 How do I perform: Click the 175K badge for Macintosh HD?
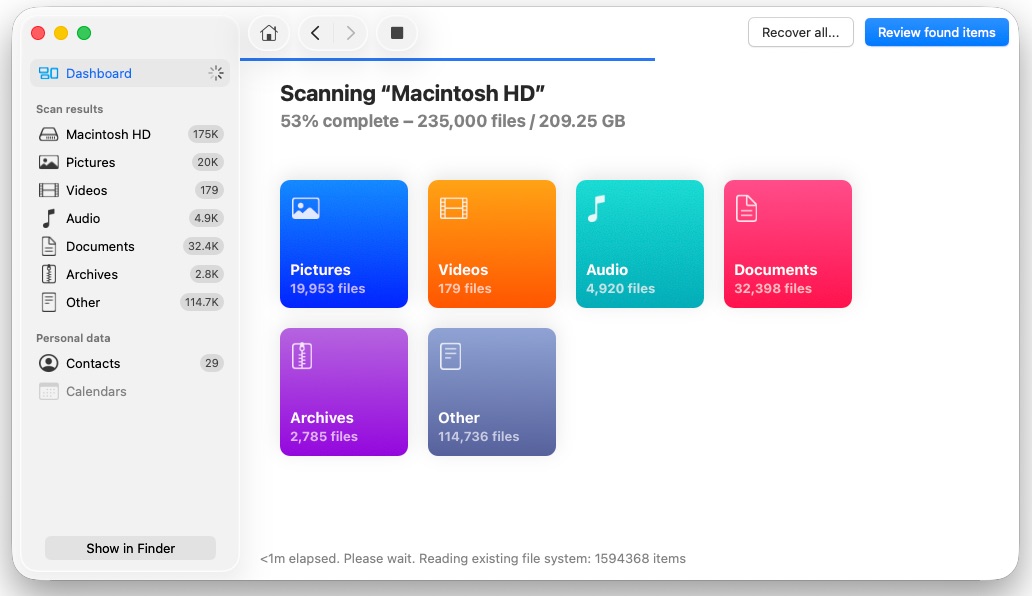[x=205, y=134]
